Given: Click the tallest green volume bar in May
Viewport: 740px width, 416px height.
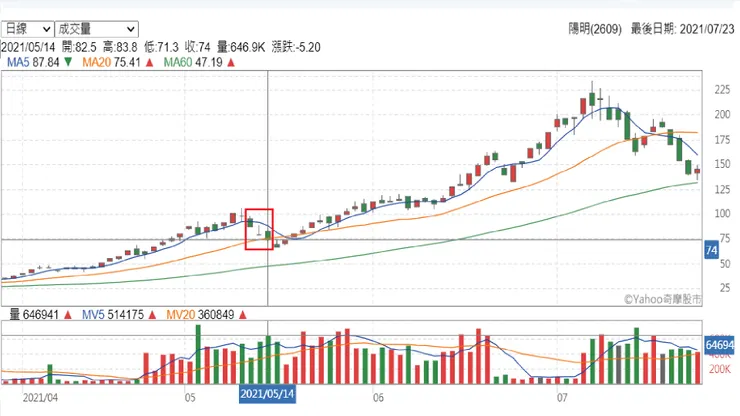Looking at the screenshot, I should pos(198,354).
